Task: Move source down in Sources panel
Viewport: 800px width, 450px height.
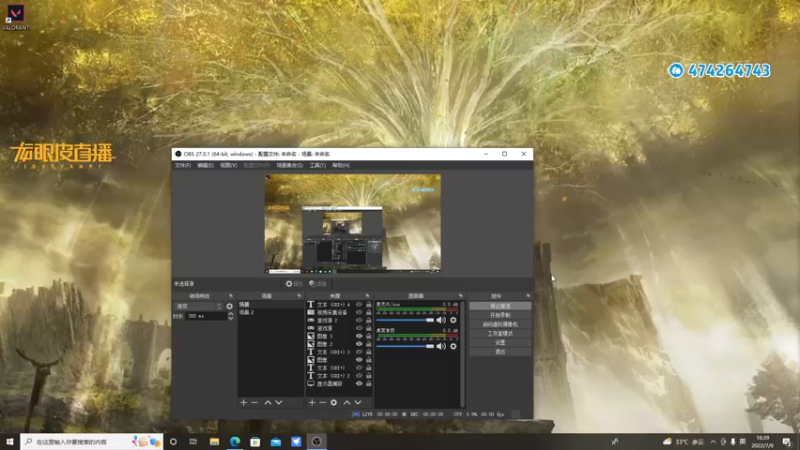Action: [x=358, y=403]
